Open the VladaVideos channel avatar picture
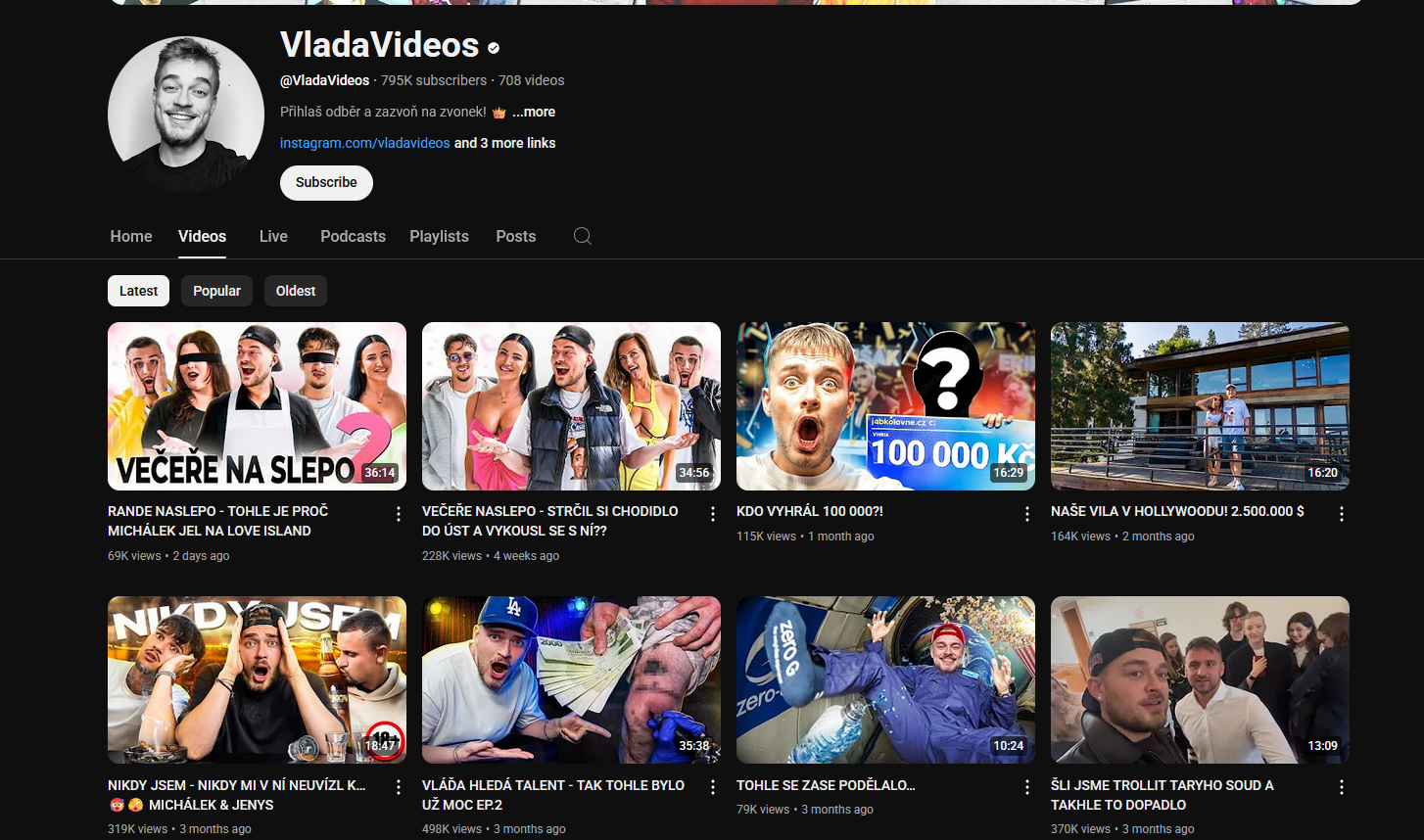 click(186, 115)
